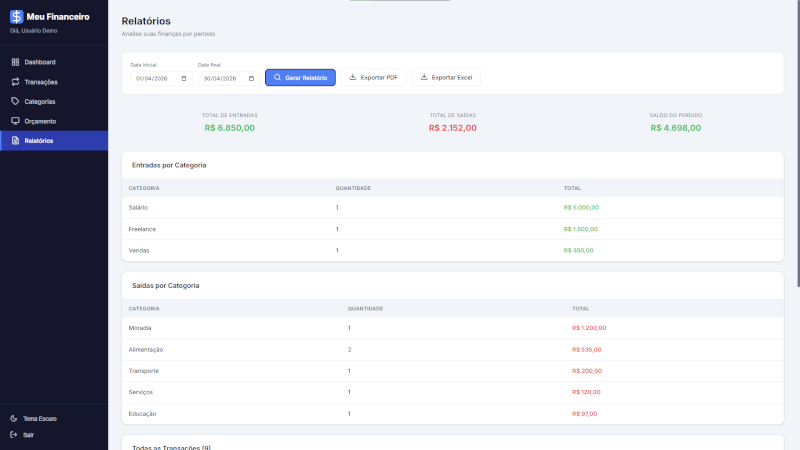Click the Relatórios document icon
This screenshot has height=450, width=800.
(x=15, y=141)
